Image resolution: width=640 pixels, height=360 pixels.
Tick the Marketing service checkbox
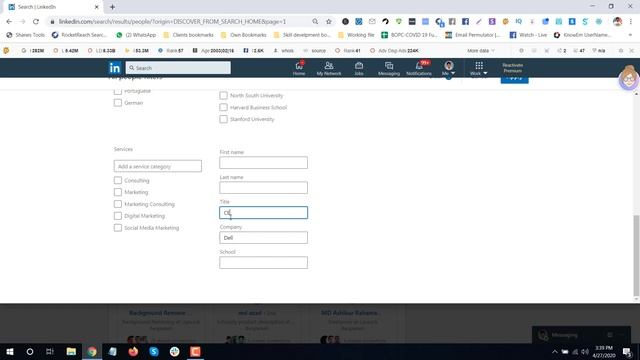pos(118,192)
